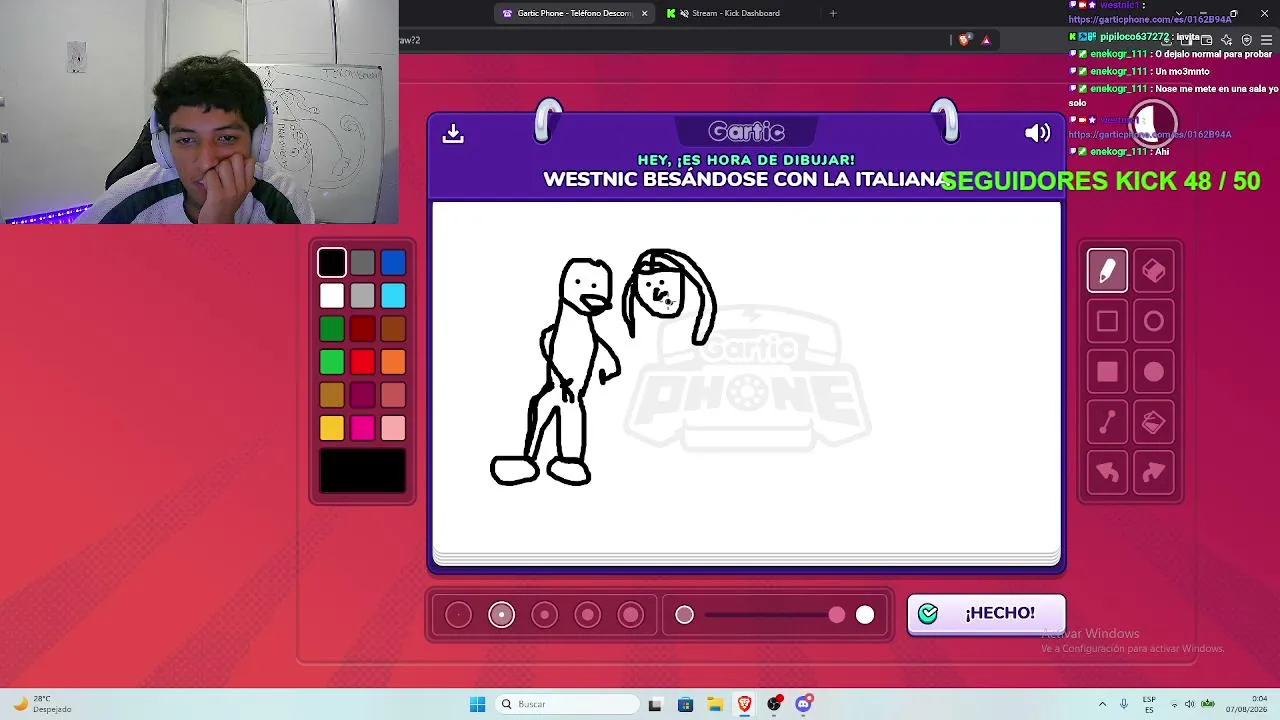Open the weather widget showing 28°C
Viewport: 1280px width, 720px height.
[42, 704]
